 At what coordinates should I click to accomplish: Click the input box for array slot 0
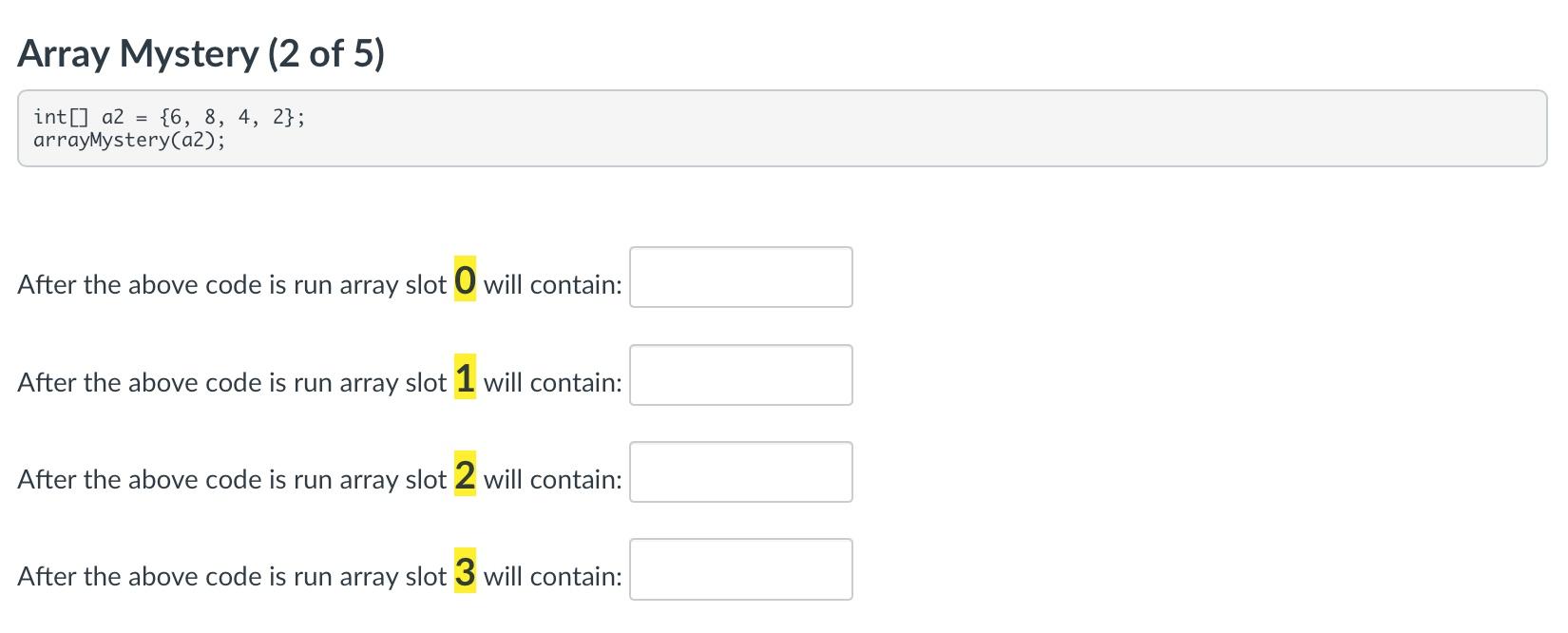[740, 278]
